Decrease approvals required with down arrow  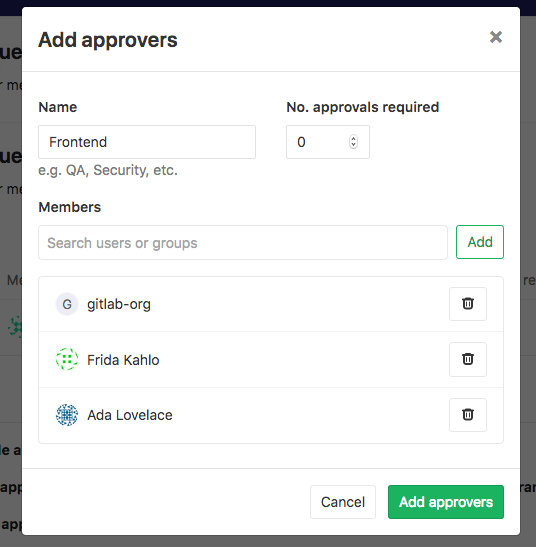[353, 145]
